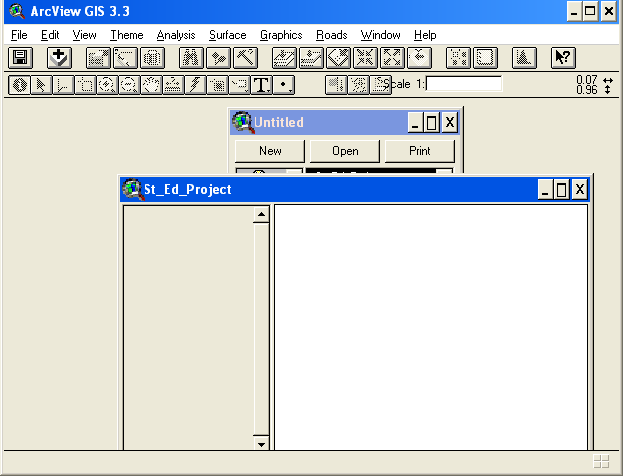623x476 pixels.
Task: Select the Vertex Edit tool
Action: click(63, 85)
